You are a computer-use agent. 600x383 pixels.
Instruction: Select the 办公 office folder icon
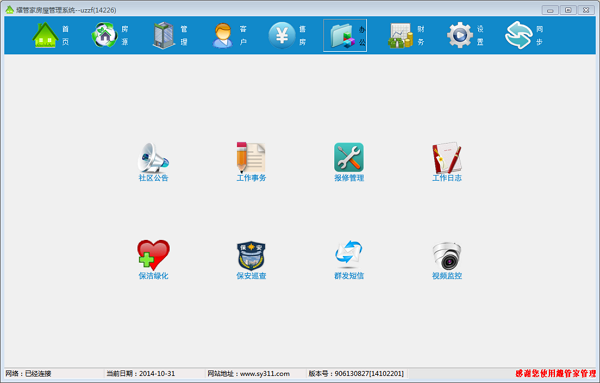point(342,36)
